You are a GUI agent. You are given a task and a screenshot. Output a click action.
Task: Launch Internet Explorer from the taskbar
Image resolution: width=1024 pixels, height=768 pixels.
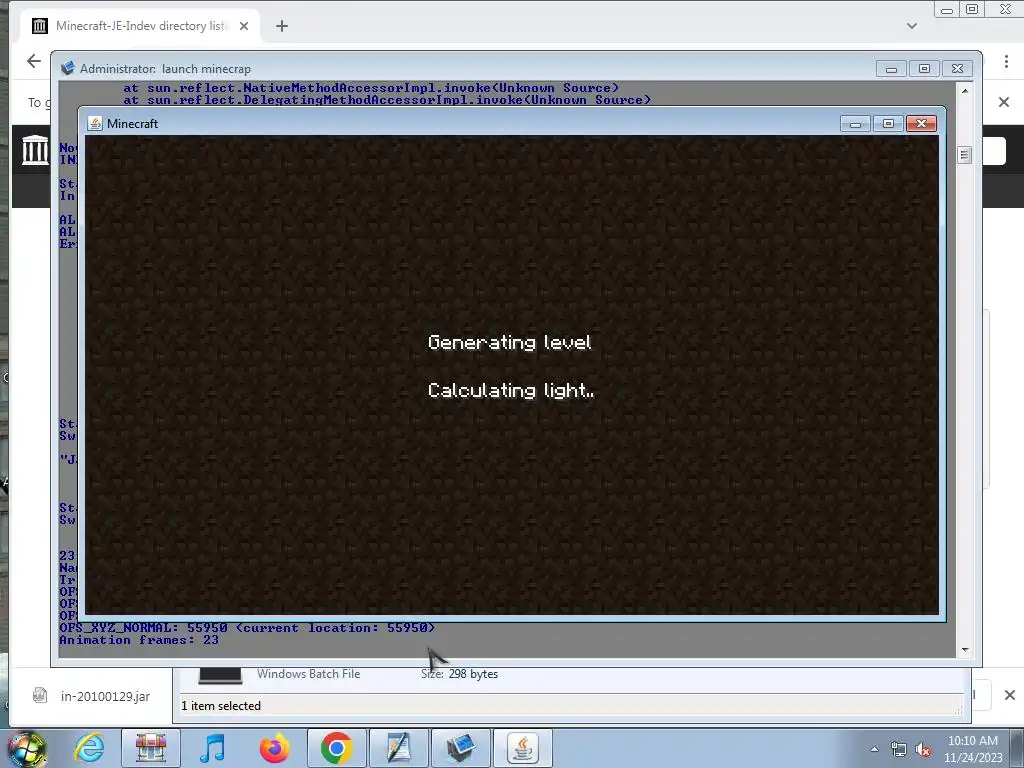click(89, 748)
